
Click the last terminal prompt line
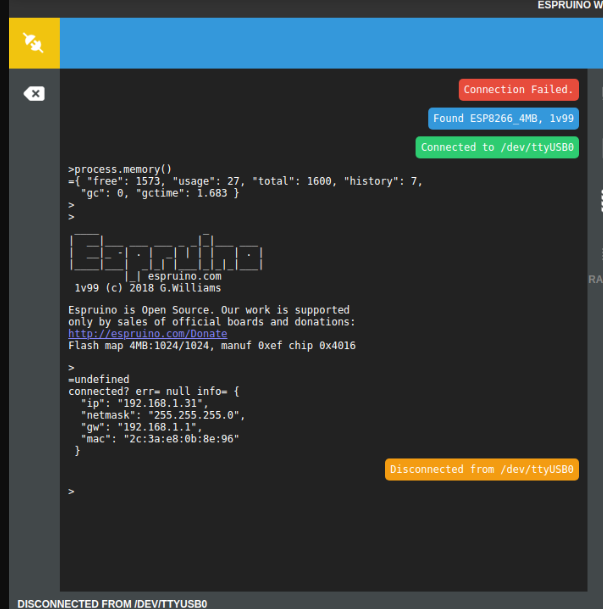71,492
